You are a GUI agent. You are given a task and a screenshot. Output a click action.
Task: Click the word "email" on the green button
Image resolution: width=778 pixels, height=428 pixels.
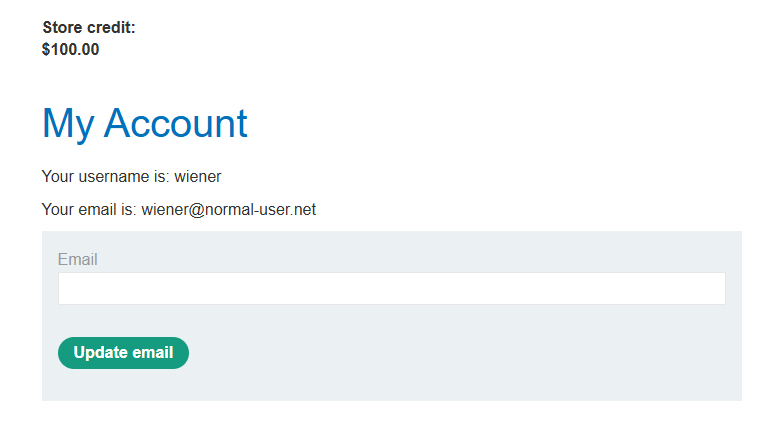click(x=152, y=353)
